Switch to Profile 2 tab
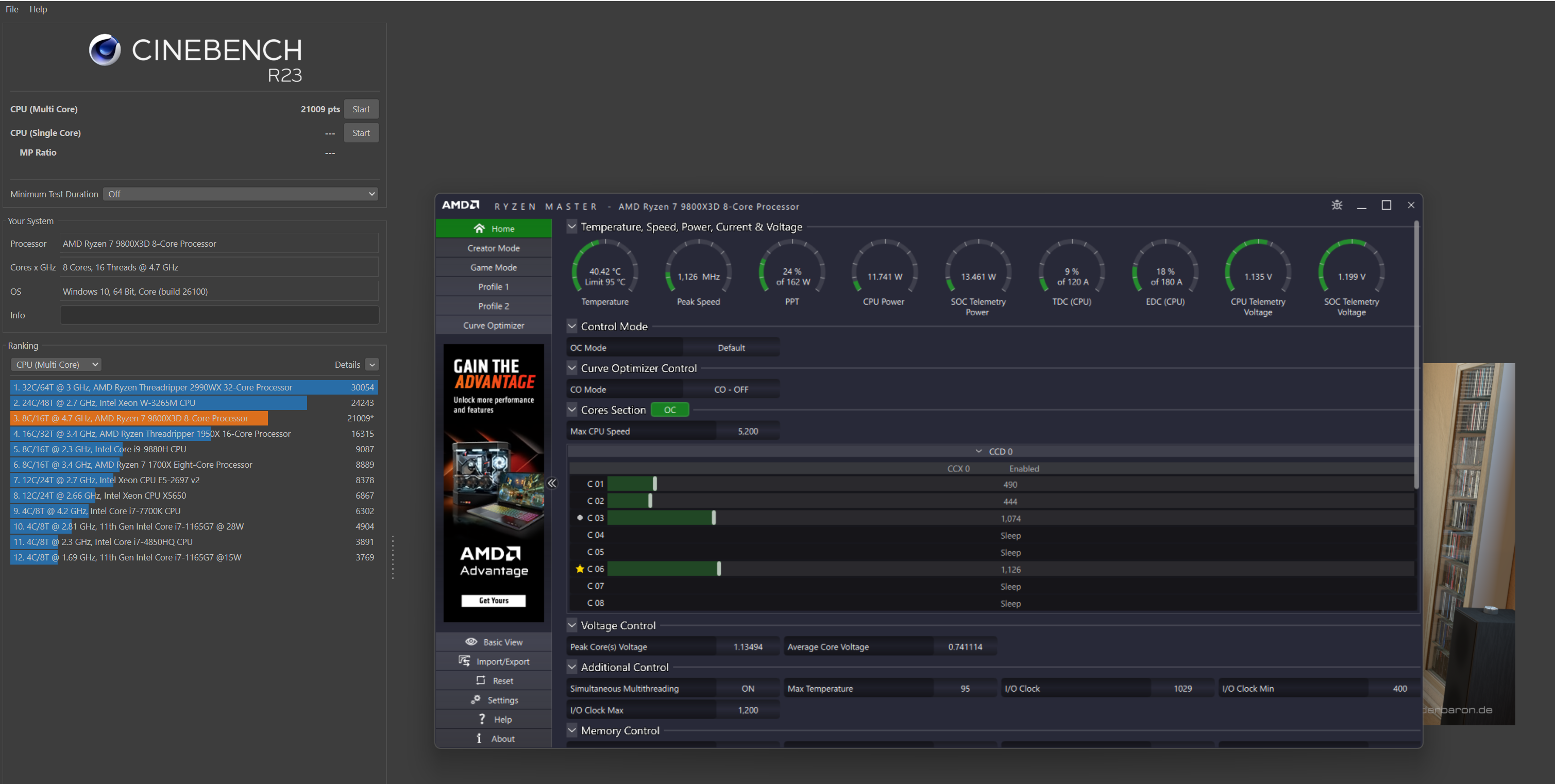Screen dimensions: 1555x784 [493, 306]
